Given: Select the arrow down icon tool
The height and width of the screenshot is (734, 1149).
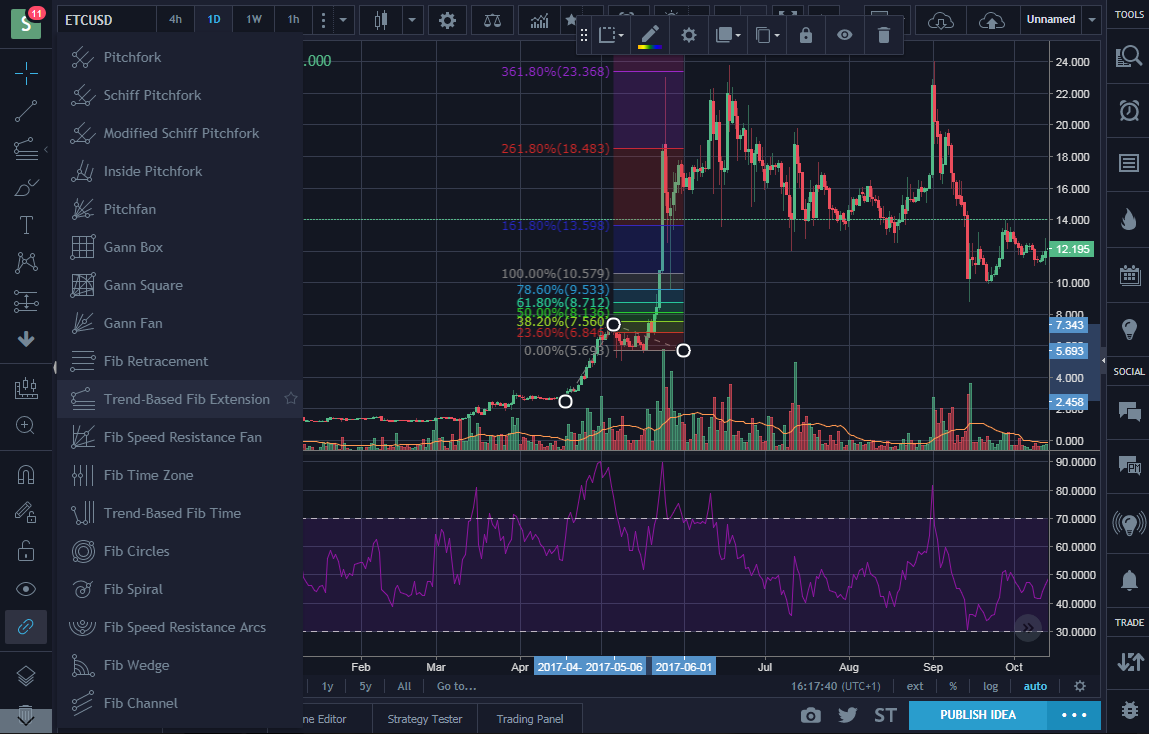Looking at the screenshot, I should (x=26, y=338).
